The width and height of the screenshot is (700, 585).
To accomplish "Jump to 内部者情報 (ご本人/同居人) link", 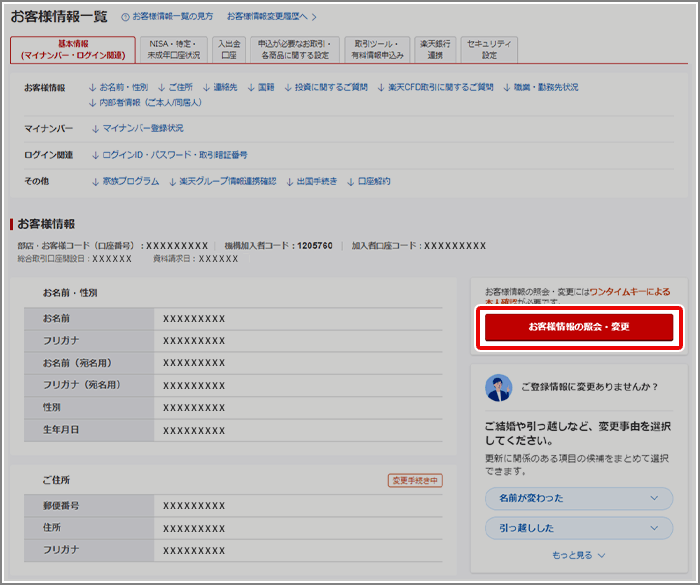I will [x=145, y=103].
